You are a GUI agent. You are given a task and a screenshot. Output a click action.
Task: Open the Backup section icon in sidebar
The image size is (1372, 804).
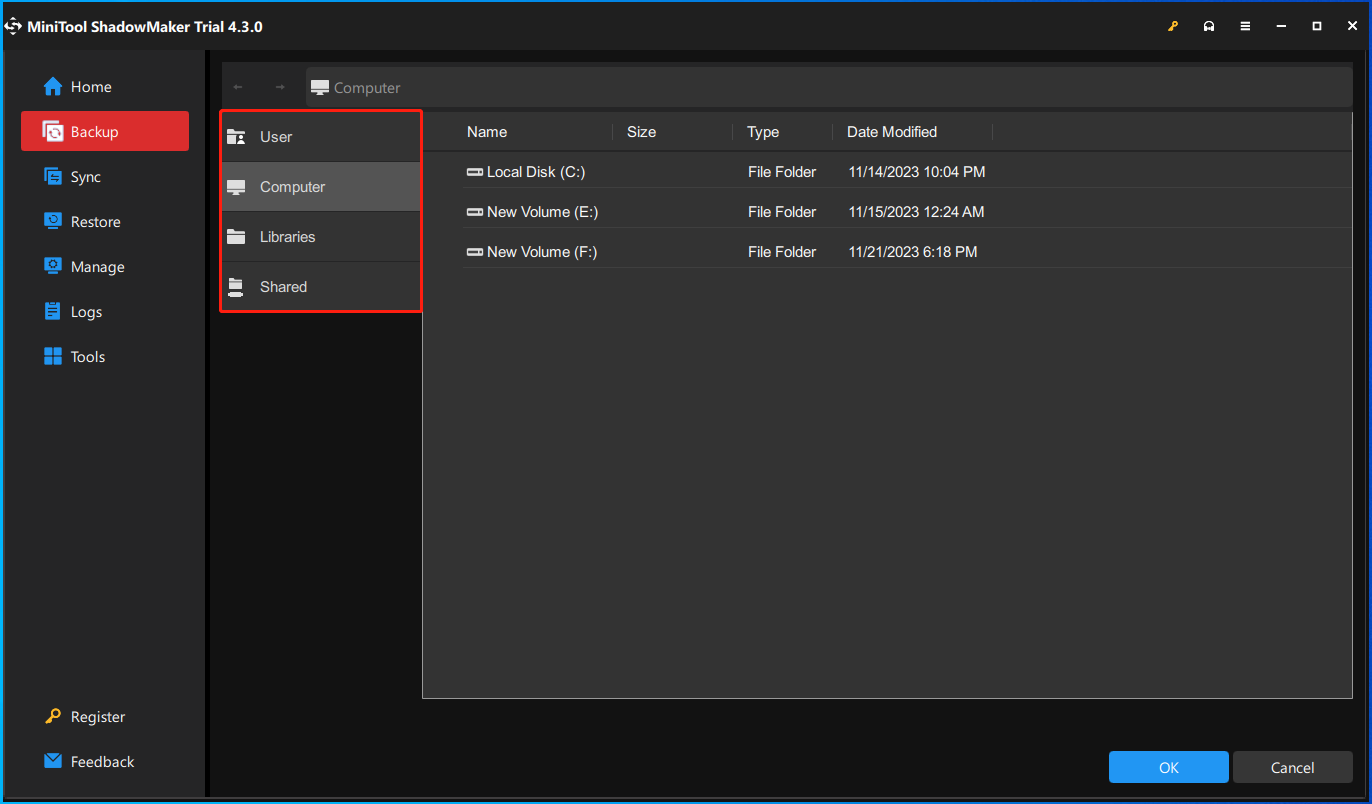pos(51,131)
